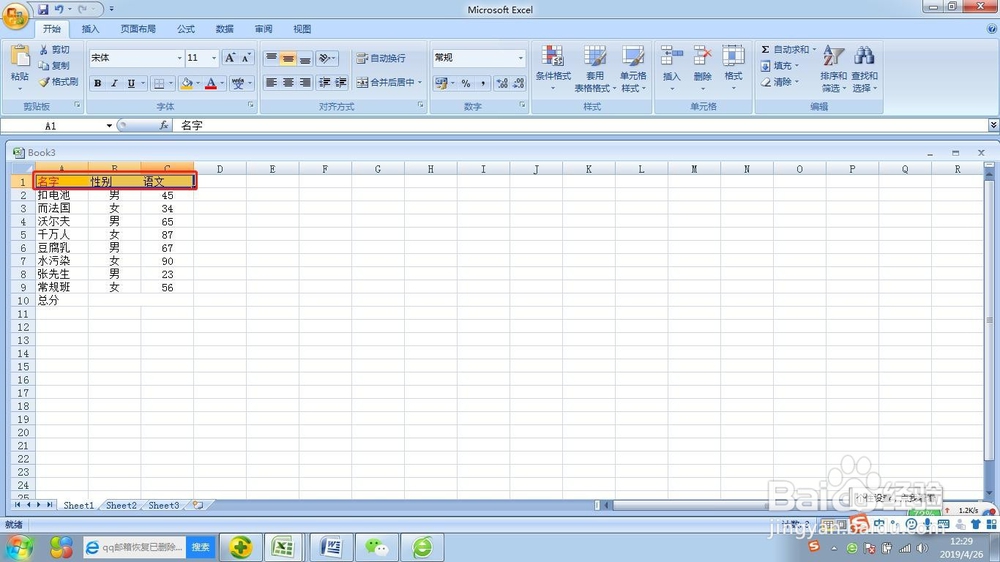1000x562 pixels.
Task: Increase decimal places
Action: click(503, 83)
